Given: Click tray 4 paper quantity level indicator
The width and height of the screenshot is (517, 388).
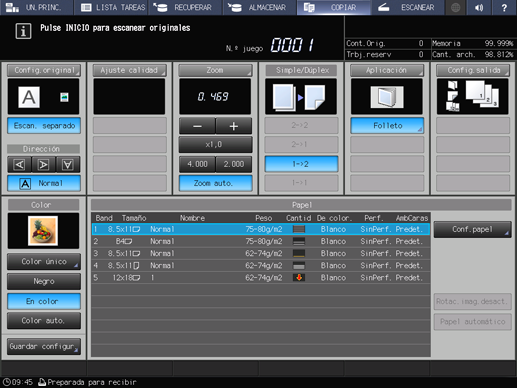Looking at the screenshot, I should pyautogui.click(x=299, y=266).
